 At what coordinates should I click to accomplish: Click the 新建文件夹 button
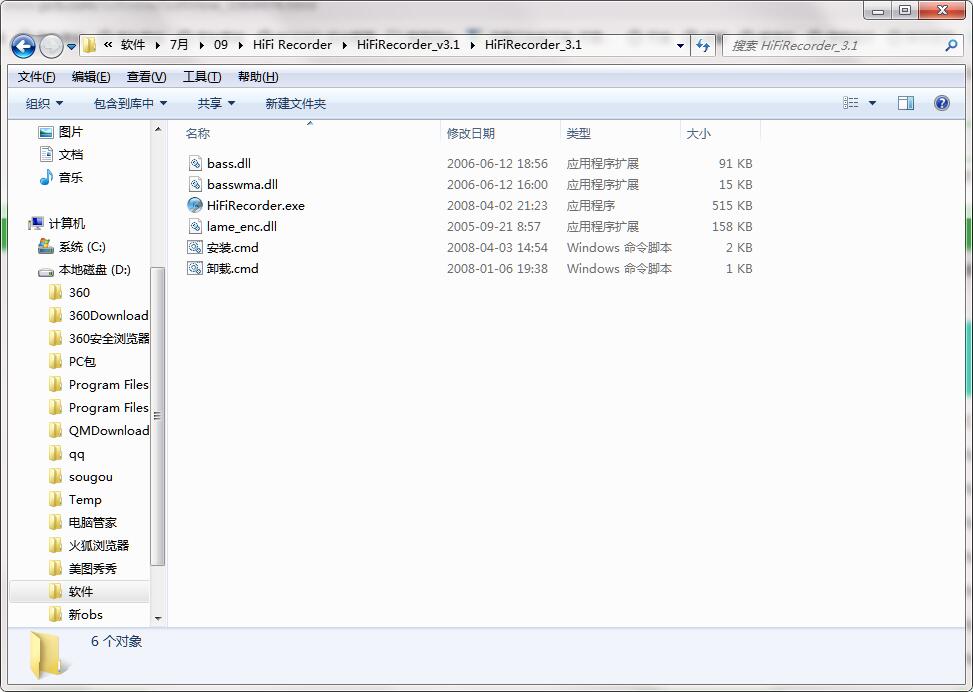coord(295,104)
